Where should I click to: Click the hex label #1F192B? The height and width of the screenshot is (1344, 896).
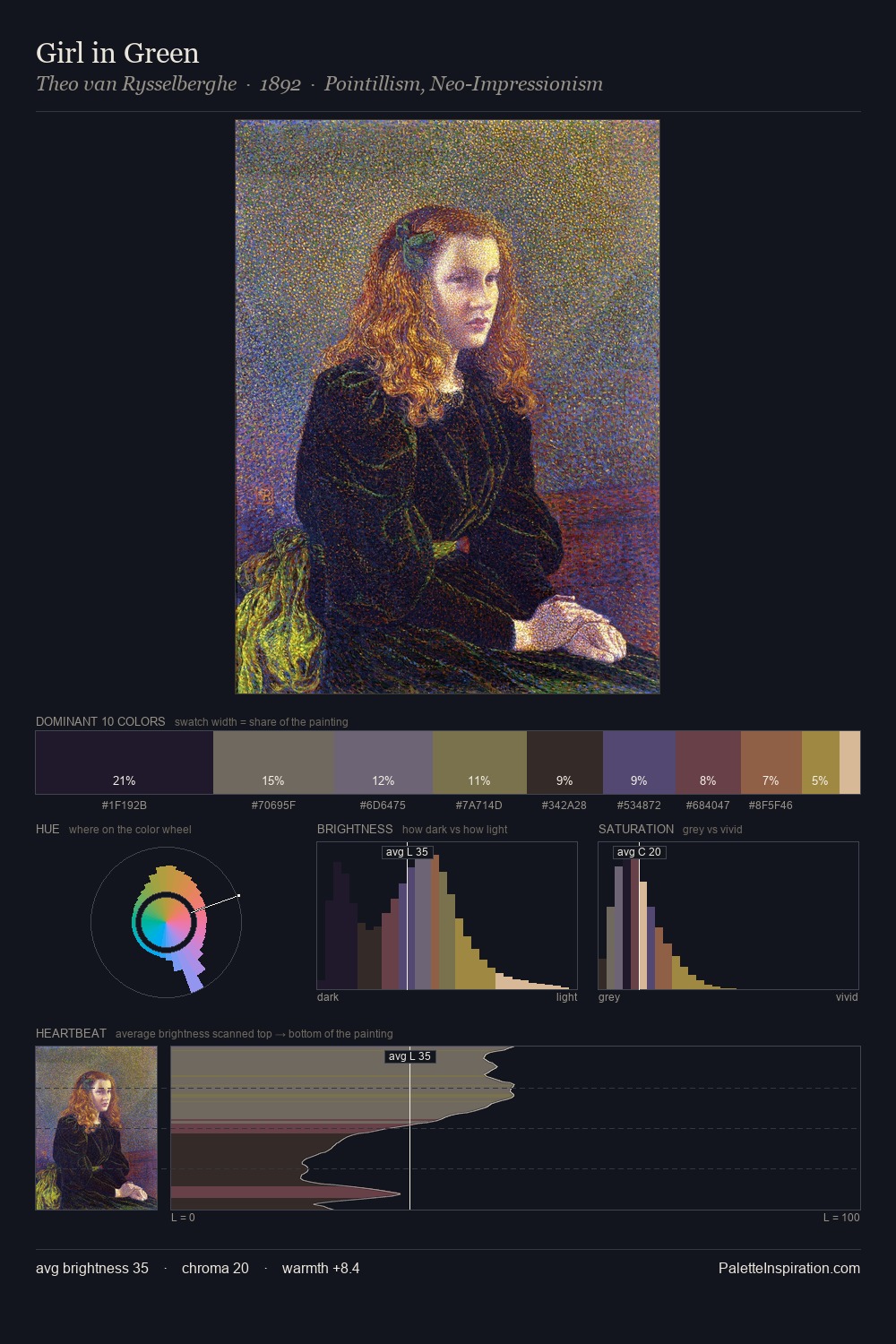[x=125, y=806]
